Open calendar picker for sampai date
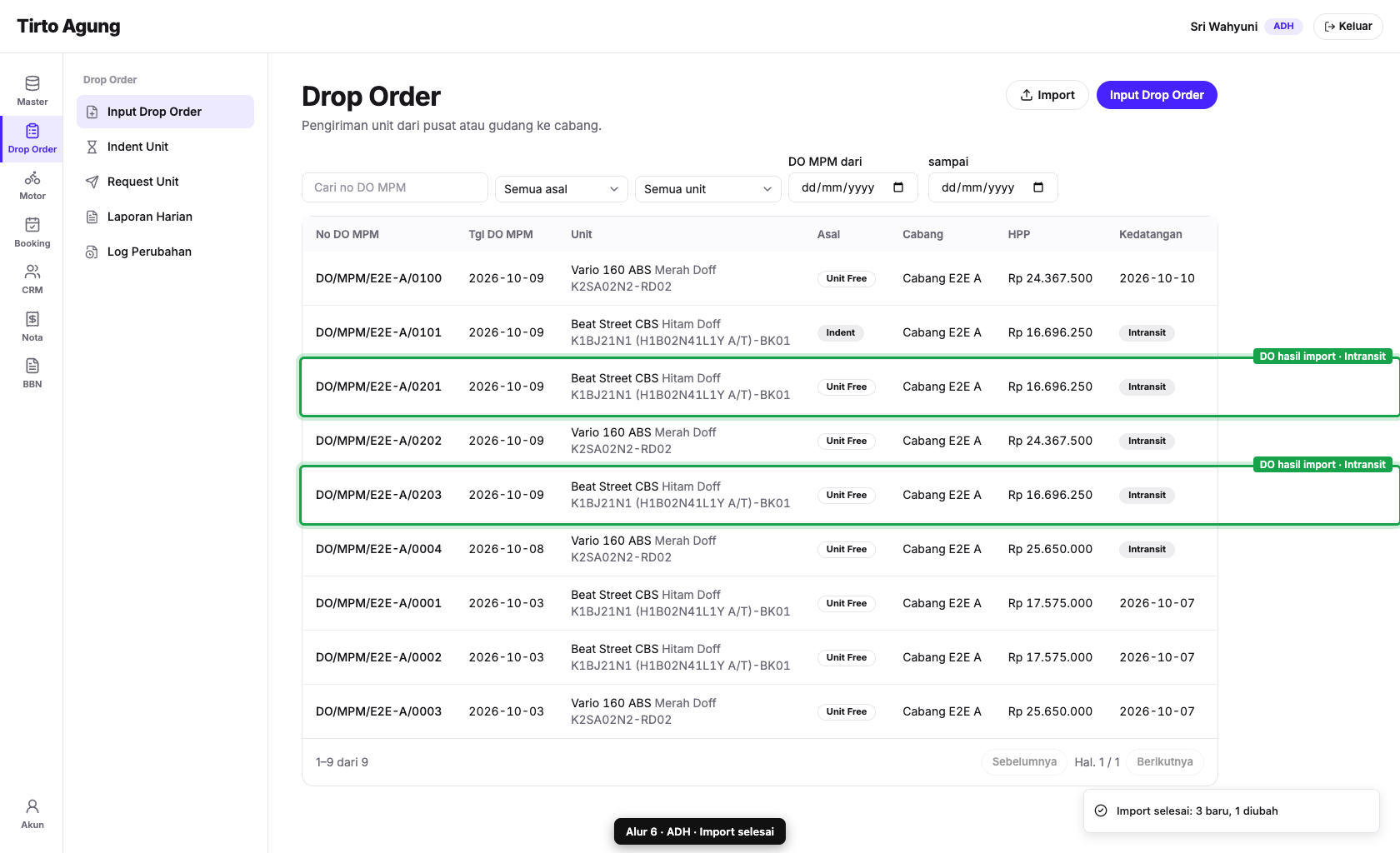 click(x=1038, y=187)
